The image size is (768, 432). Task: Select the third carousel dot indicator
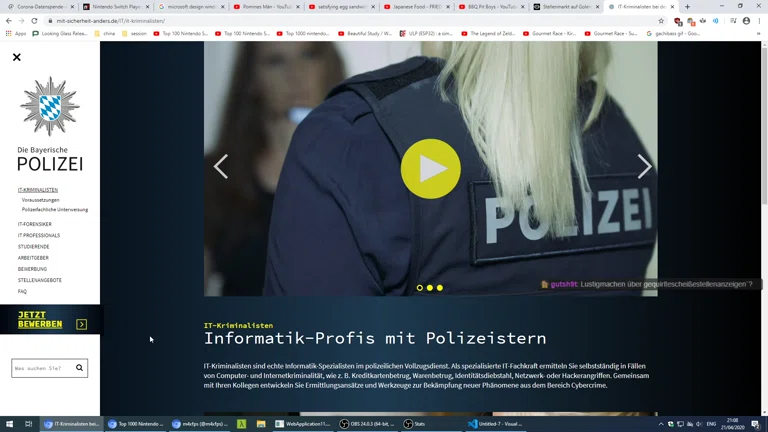(x=440, y=288)
